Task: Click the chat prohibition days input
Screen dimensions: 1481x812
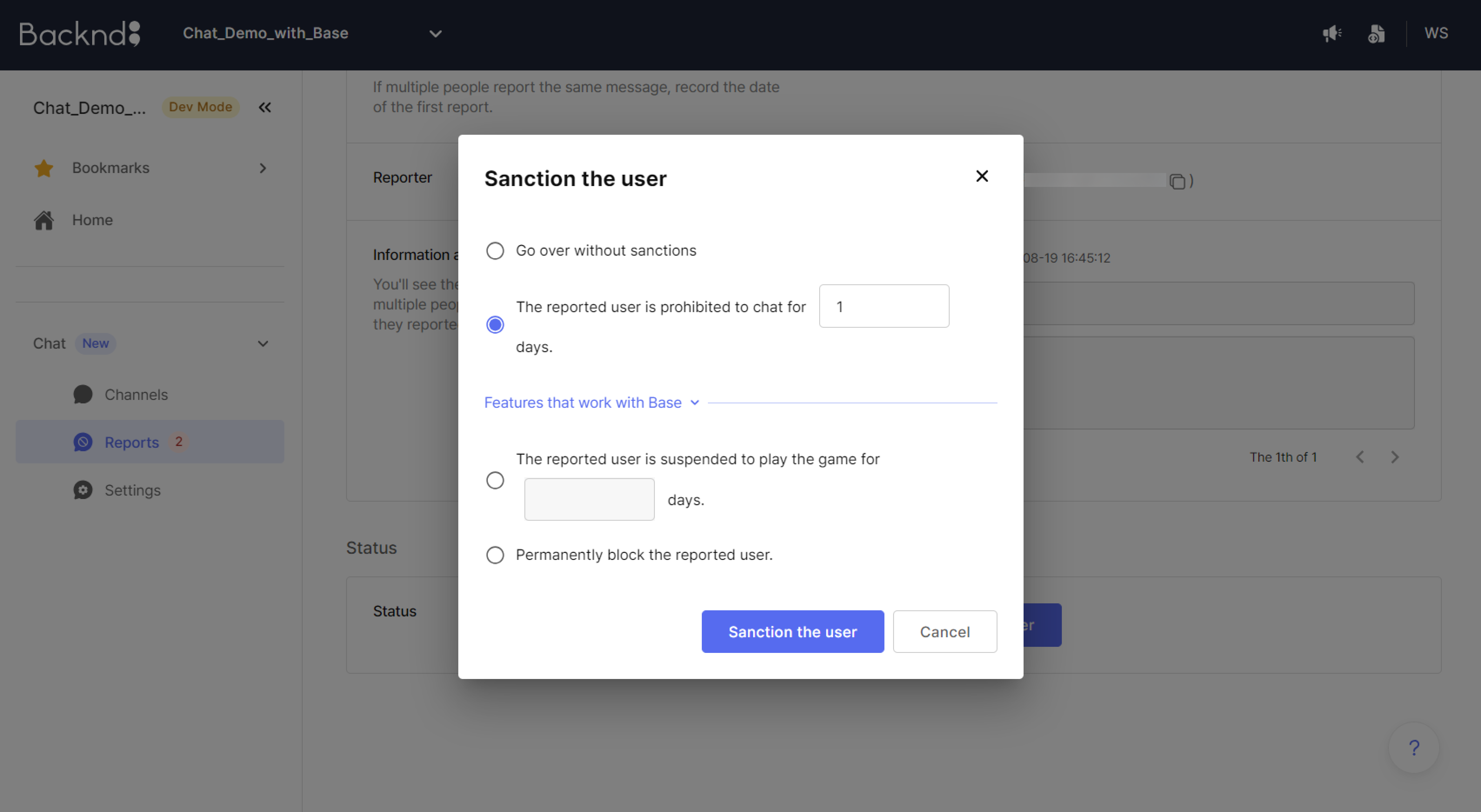Action: pyautogui.click(x=884, y=306)
